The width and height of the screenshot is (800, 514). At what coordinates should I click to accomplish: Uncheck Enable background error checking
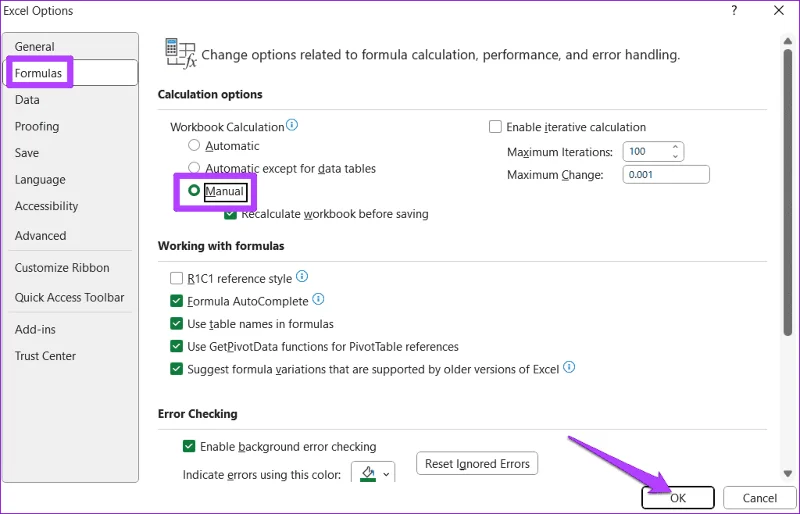point(189,447)
